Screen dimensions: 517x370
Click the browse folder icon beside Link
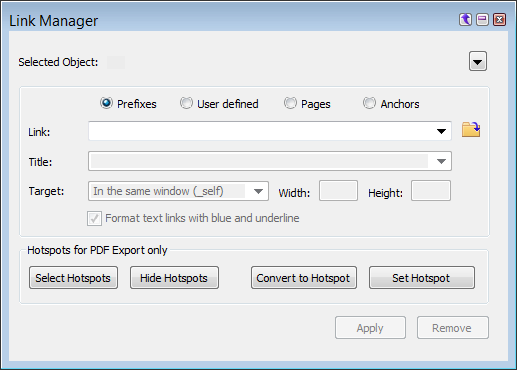(x=471, y=130)
